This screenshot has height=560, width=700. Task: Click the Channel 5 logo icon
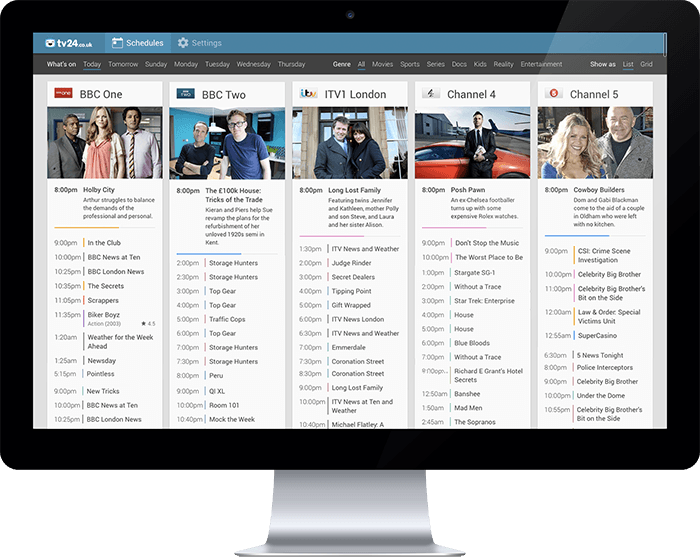554,93
